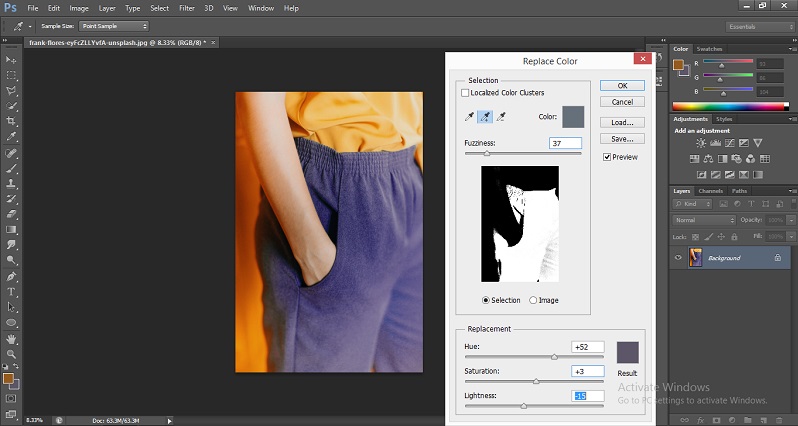Switch to the Styles tab
This screenshot has width=798, height=426.
point(724,119)
